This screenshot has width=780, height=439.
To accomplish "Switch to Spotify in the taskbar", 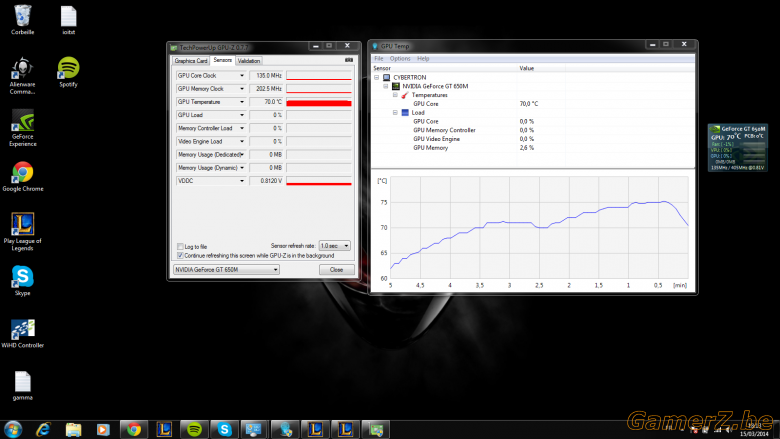I will (x=194, y=429).
